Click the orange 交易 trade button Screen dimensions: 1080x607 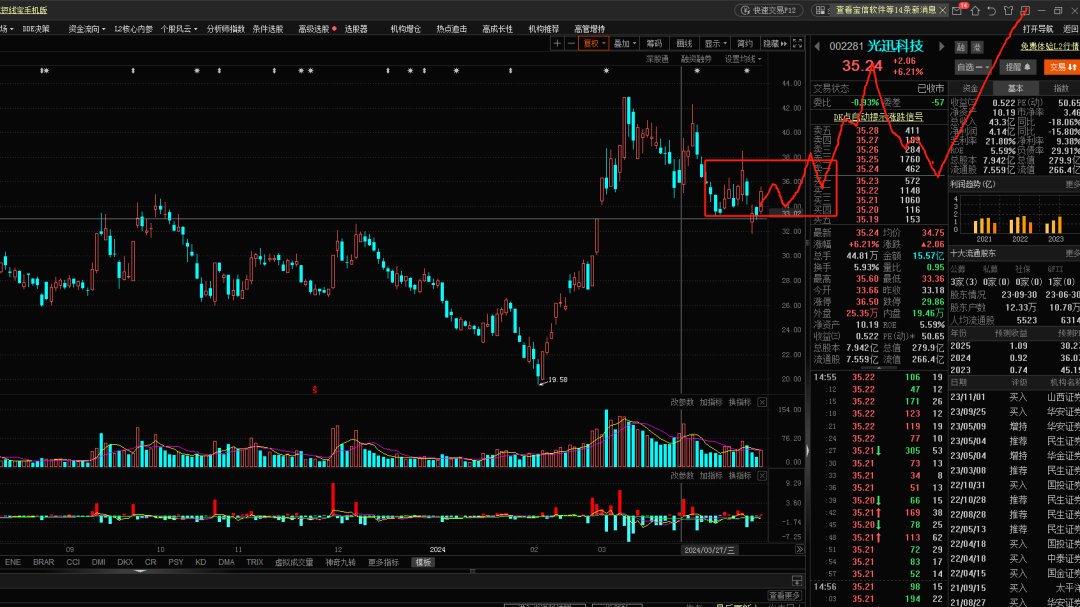(x=1061, y=67)
